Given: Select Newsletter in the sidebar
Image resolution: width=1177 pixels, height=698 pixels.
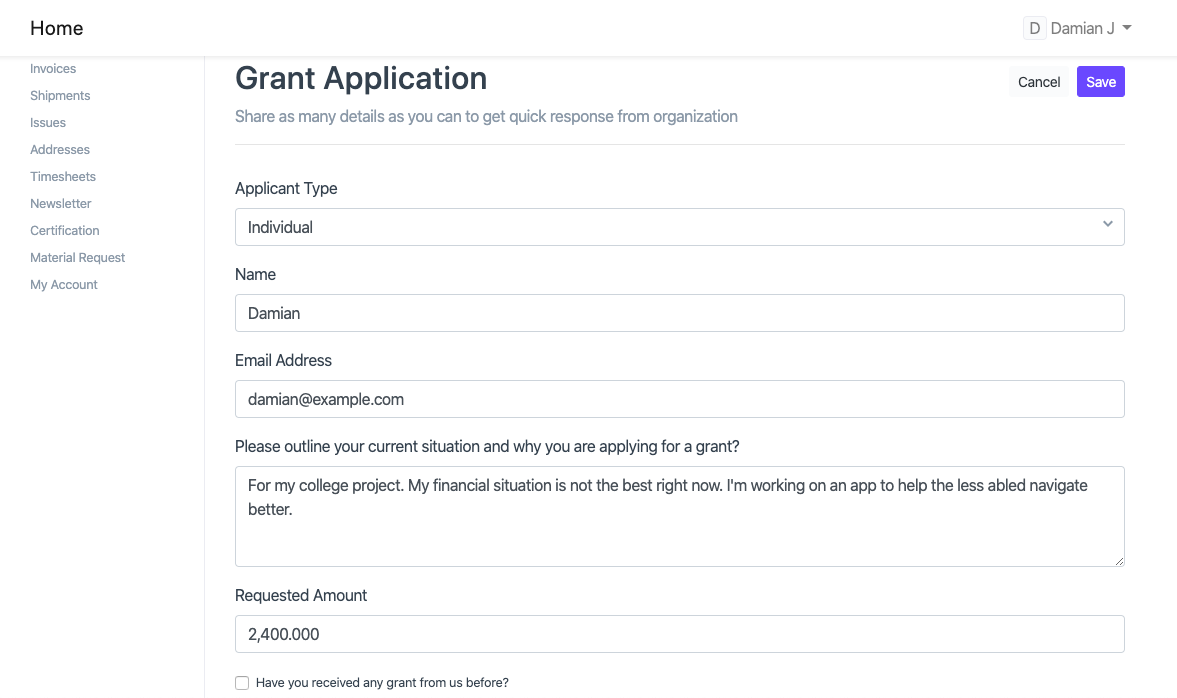Looking at the screenshot, I should pos(61,204).
